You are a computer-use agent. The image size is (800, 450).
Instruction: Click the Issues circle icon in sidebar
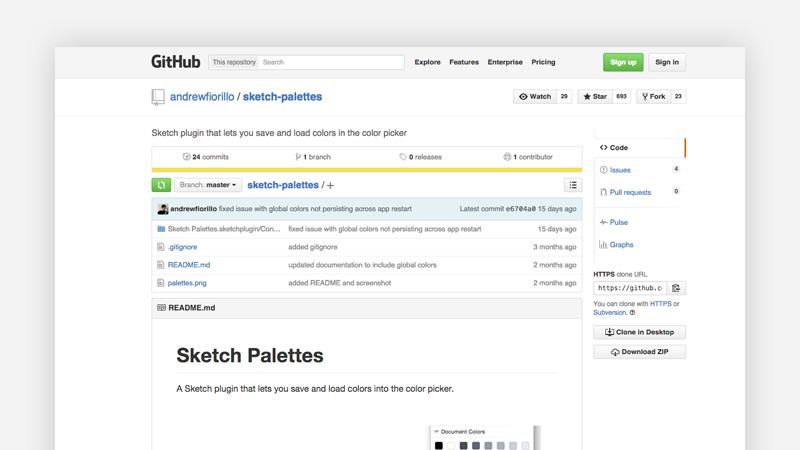pos(604,170)
